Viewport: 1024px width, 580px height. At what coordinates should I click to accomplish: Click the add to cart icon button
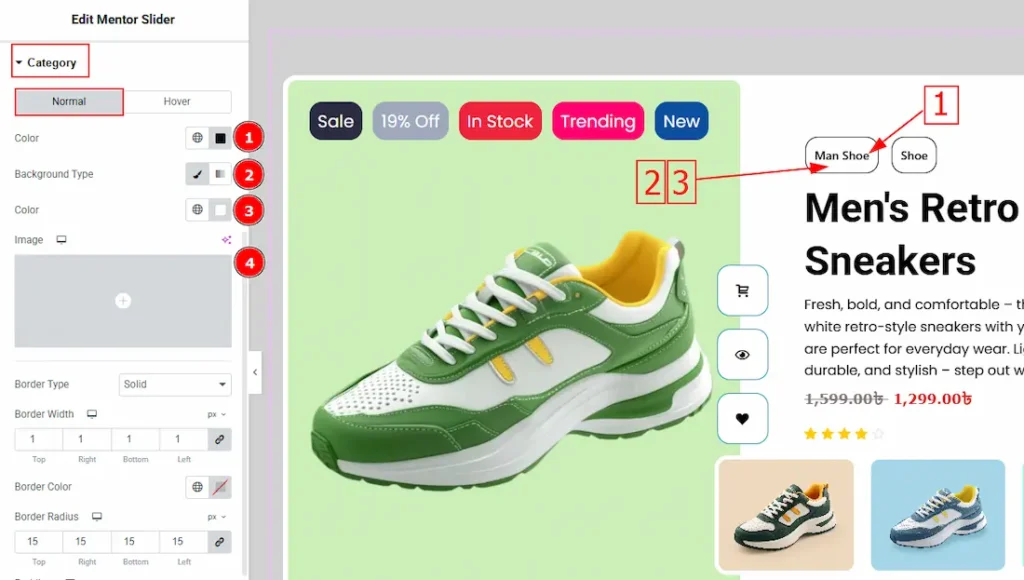742,291
